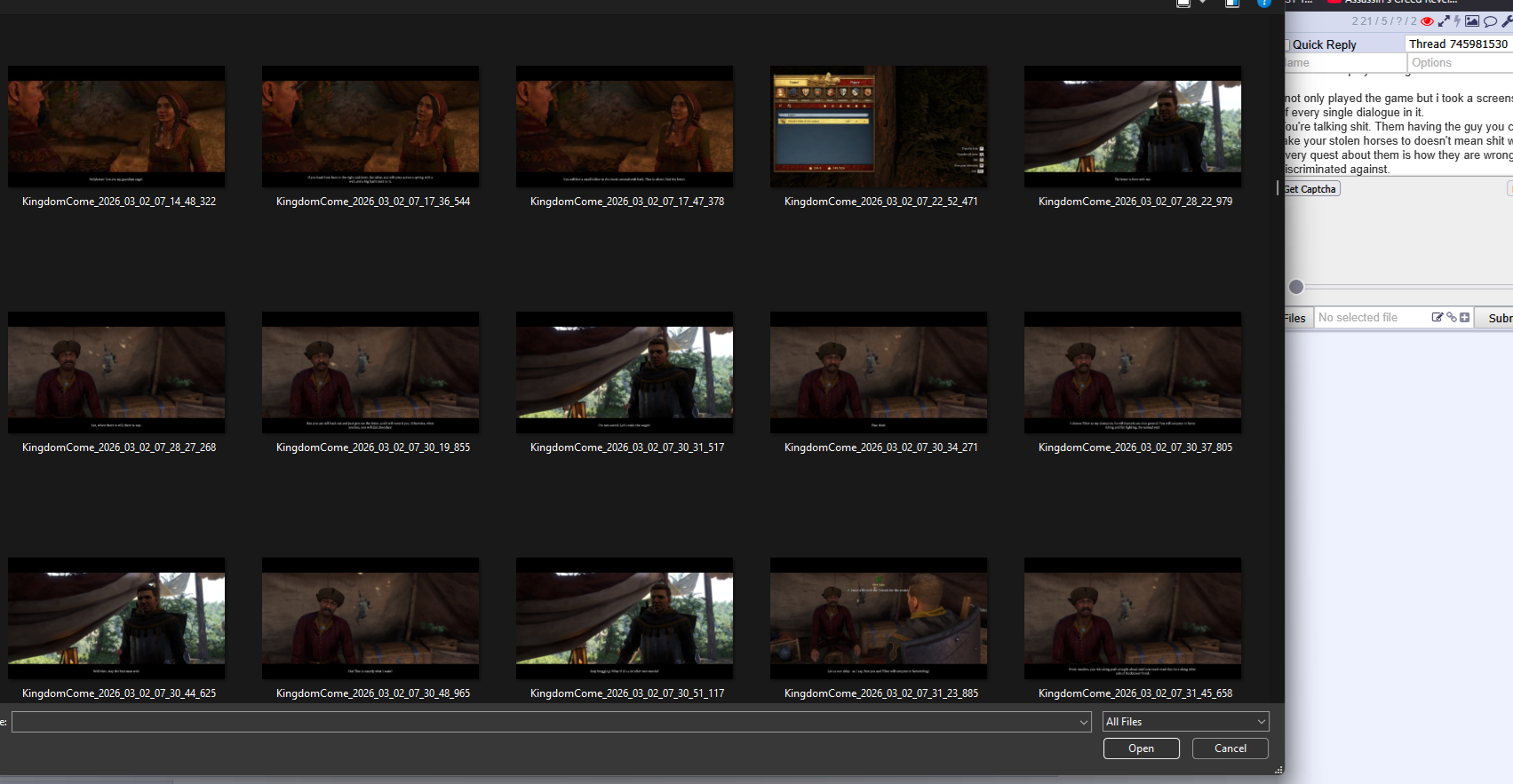Click the expand arrows icon in thread header
The width and height of the screenshot is (1513, 784).
pos(1444,21)
